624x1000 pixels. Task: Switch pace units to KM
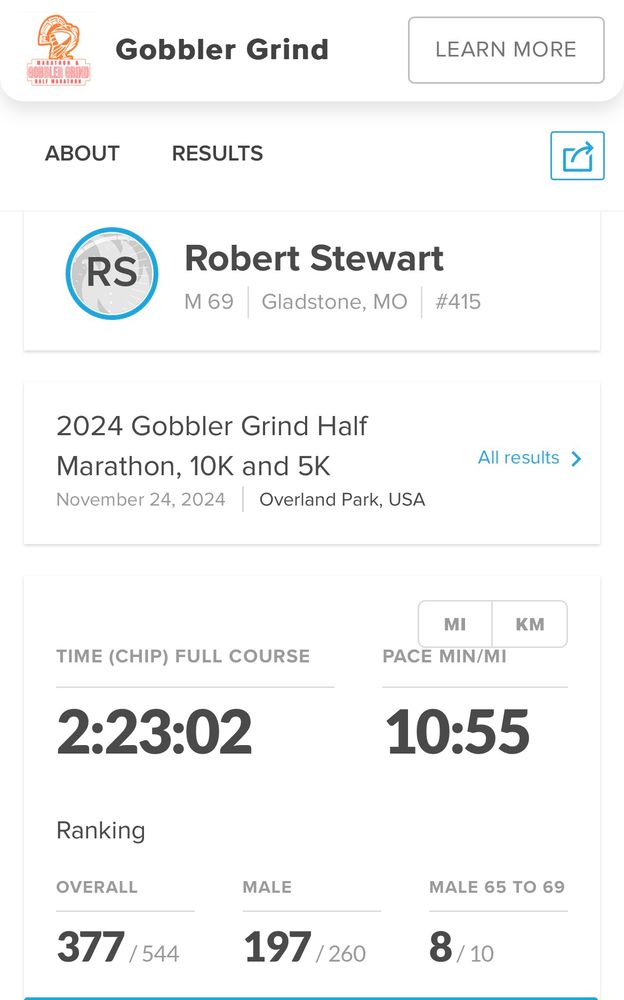pyautogui.click(x=530, y=624)
